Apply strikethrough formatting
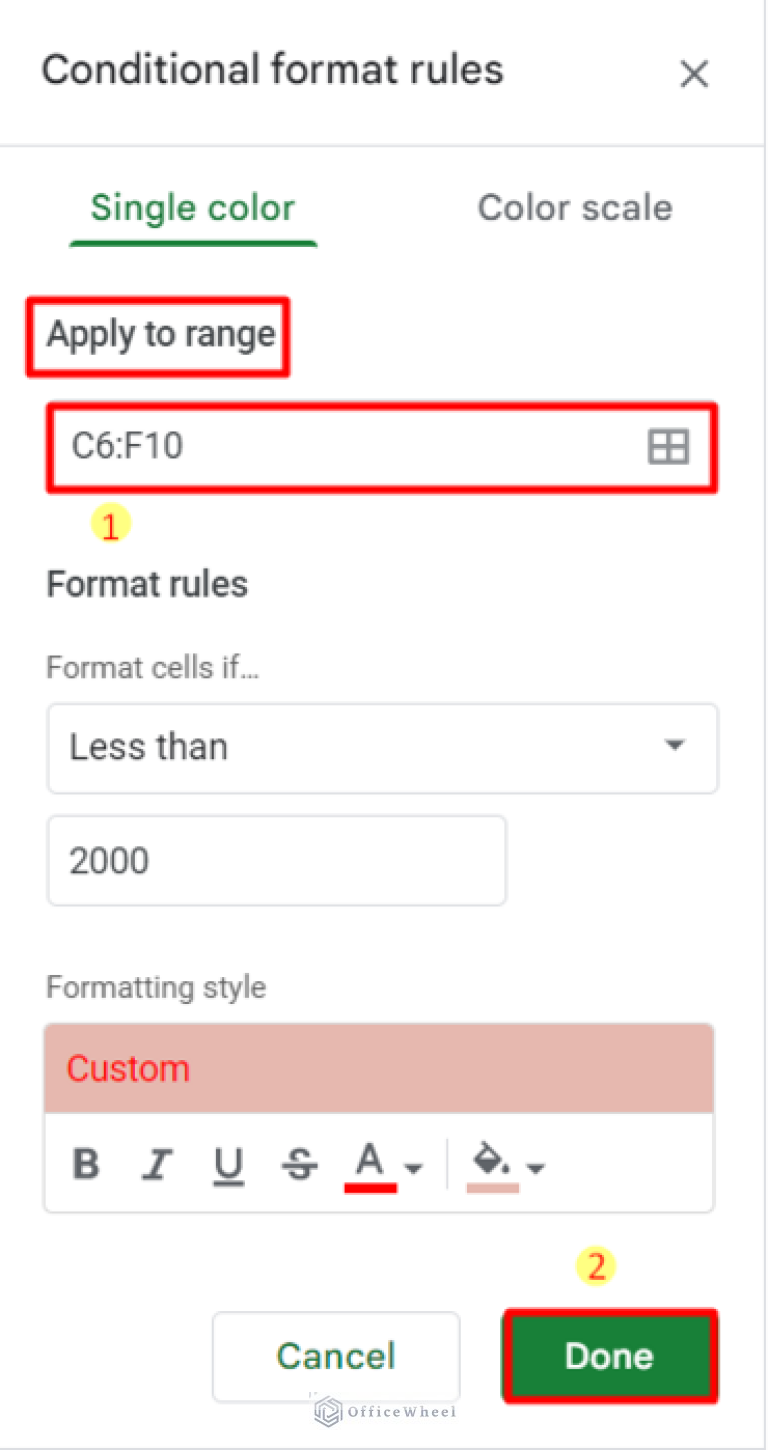 [x=299, y=1163]
